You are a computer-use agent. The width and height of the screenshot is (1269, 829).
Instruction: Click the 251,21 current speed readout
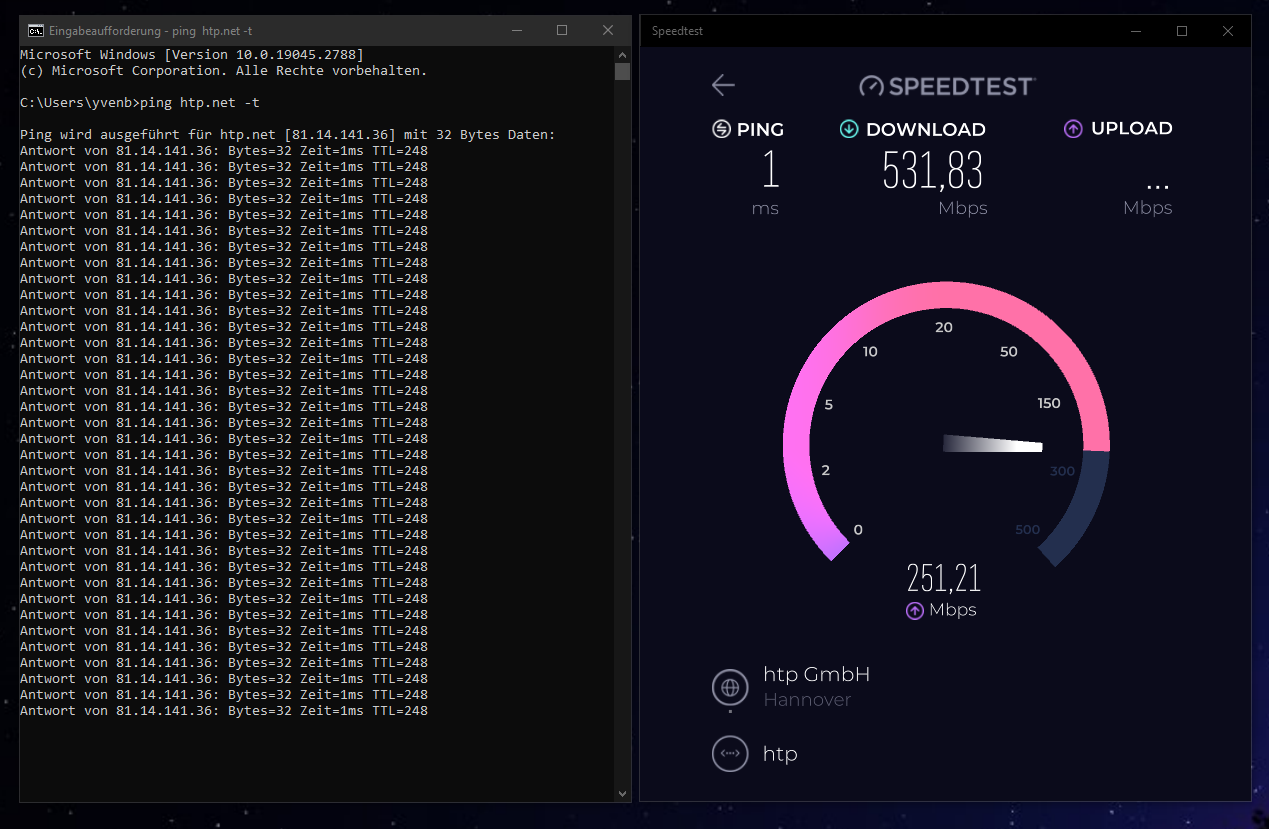click(943, 578)
